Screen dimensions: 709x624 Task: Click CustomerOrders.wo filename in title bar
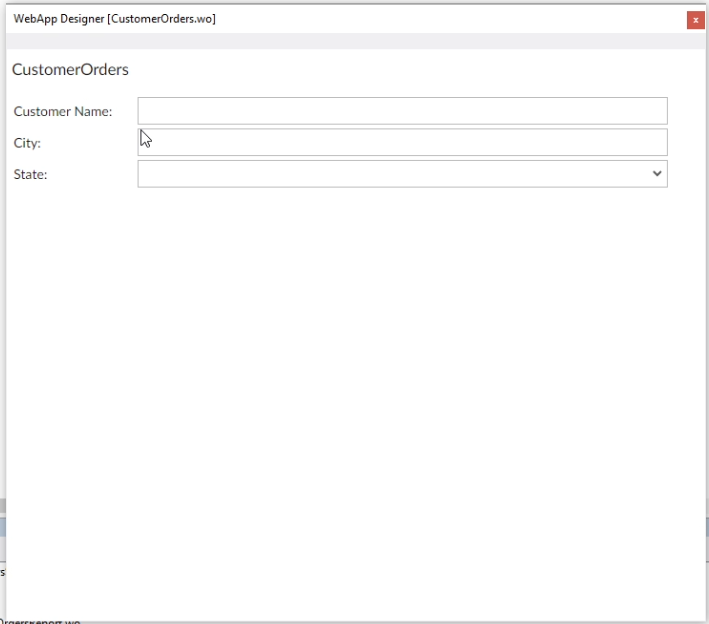[162, 19]
